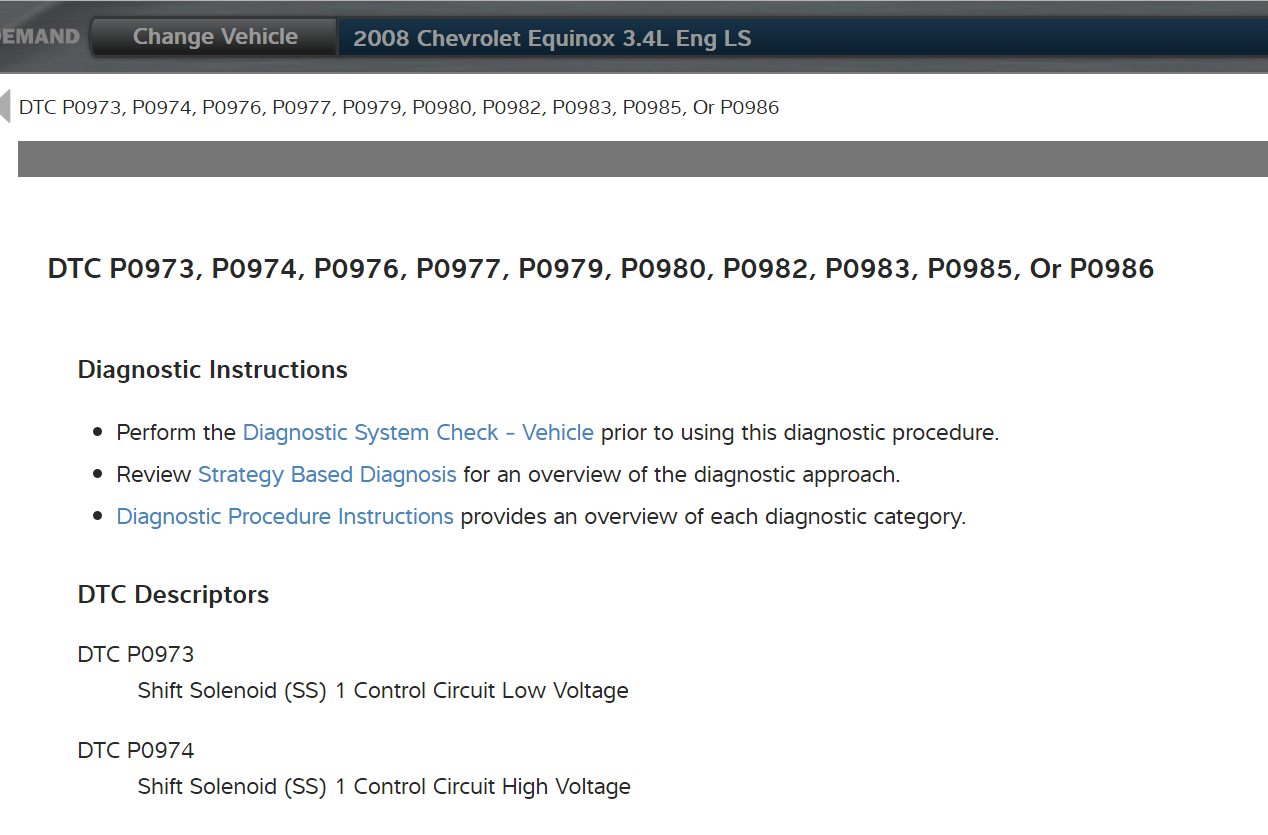
Task: Select the 2008 Chevrolet Equinox vehicle title
Action: [552, 39]
